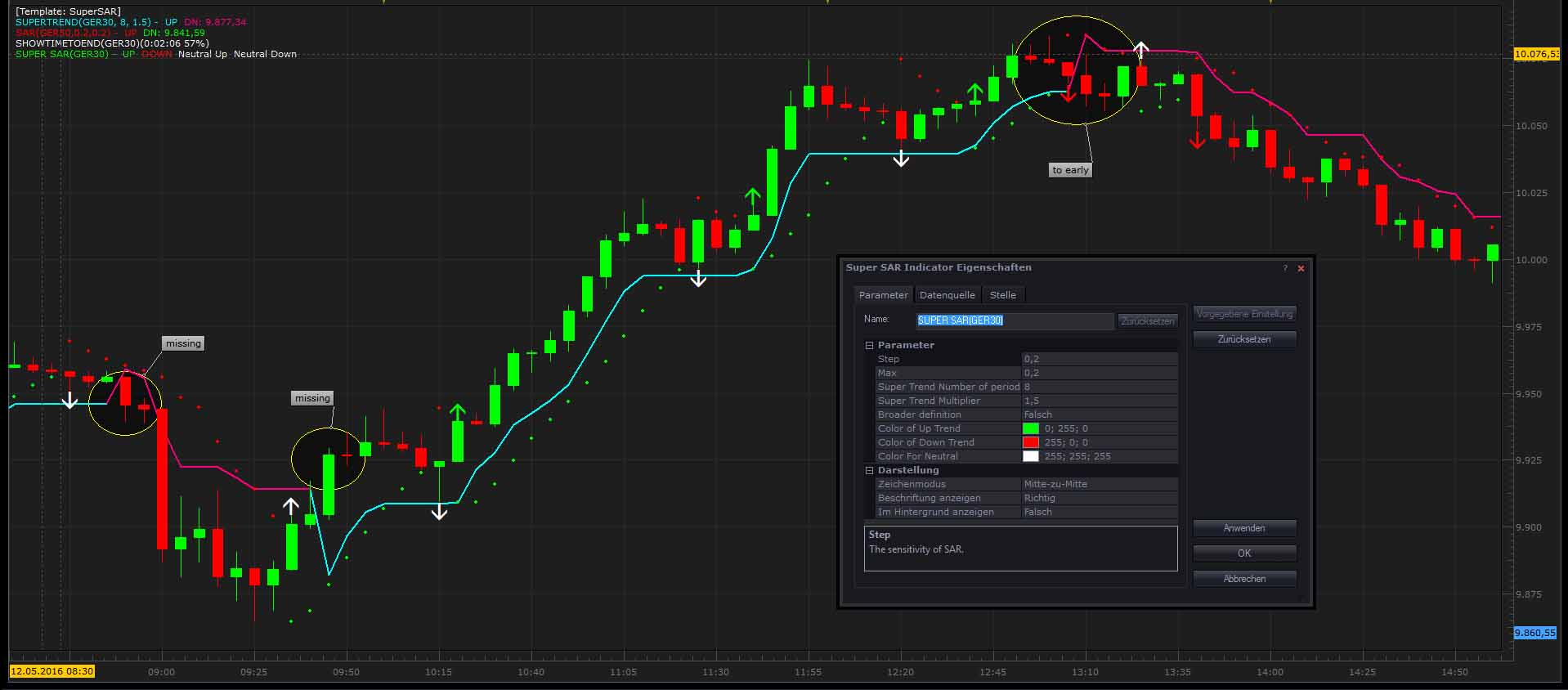The image size is (1568, 690).
Task: Click the Template: SuperSAR label
Action: [68, 11]
